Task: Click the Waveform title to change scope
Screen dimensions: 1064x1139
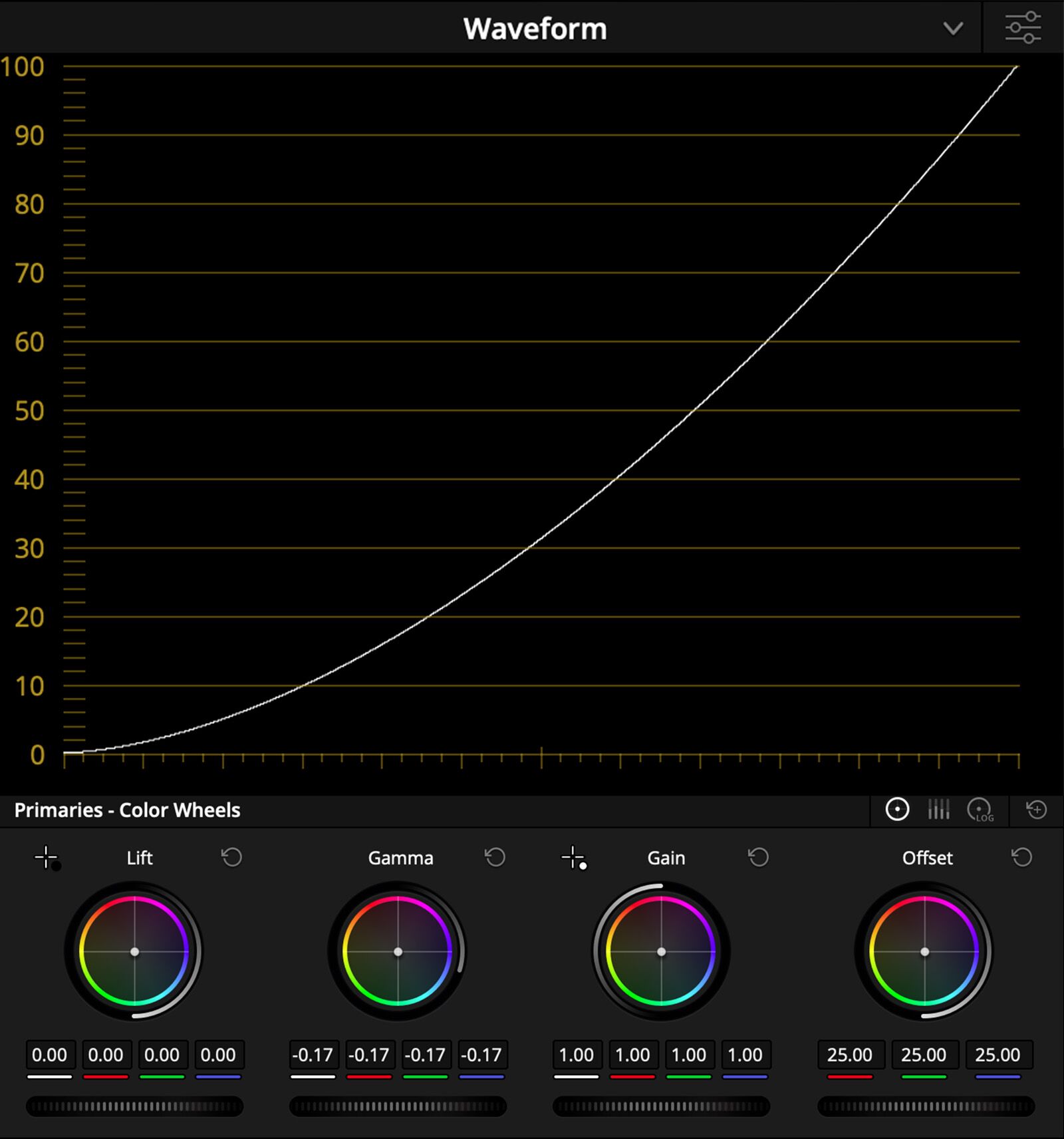Action: [535, 27]
